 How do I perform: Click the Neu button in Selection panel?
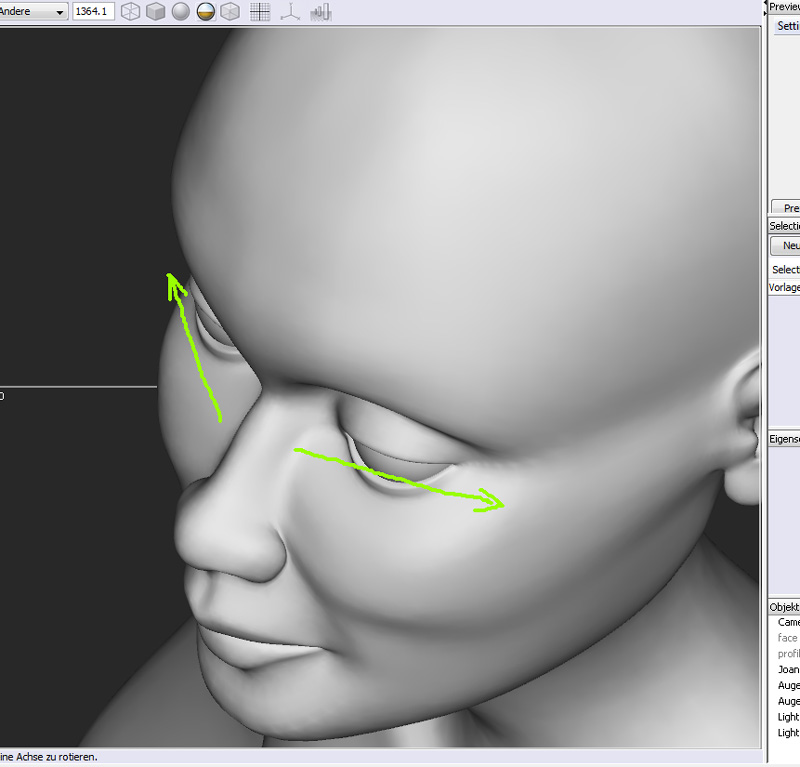(x=785, y=245)
